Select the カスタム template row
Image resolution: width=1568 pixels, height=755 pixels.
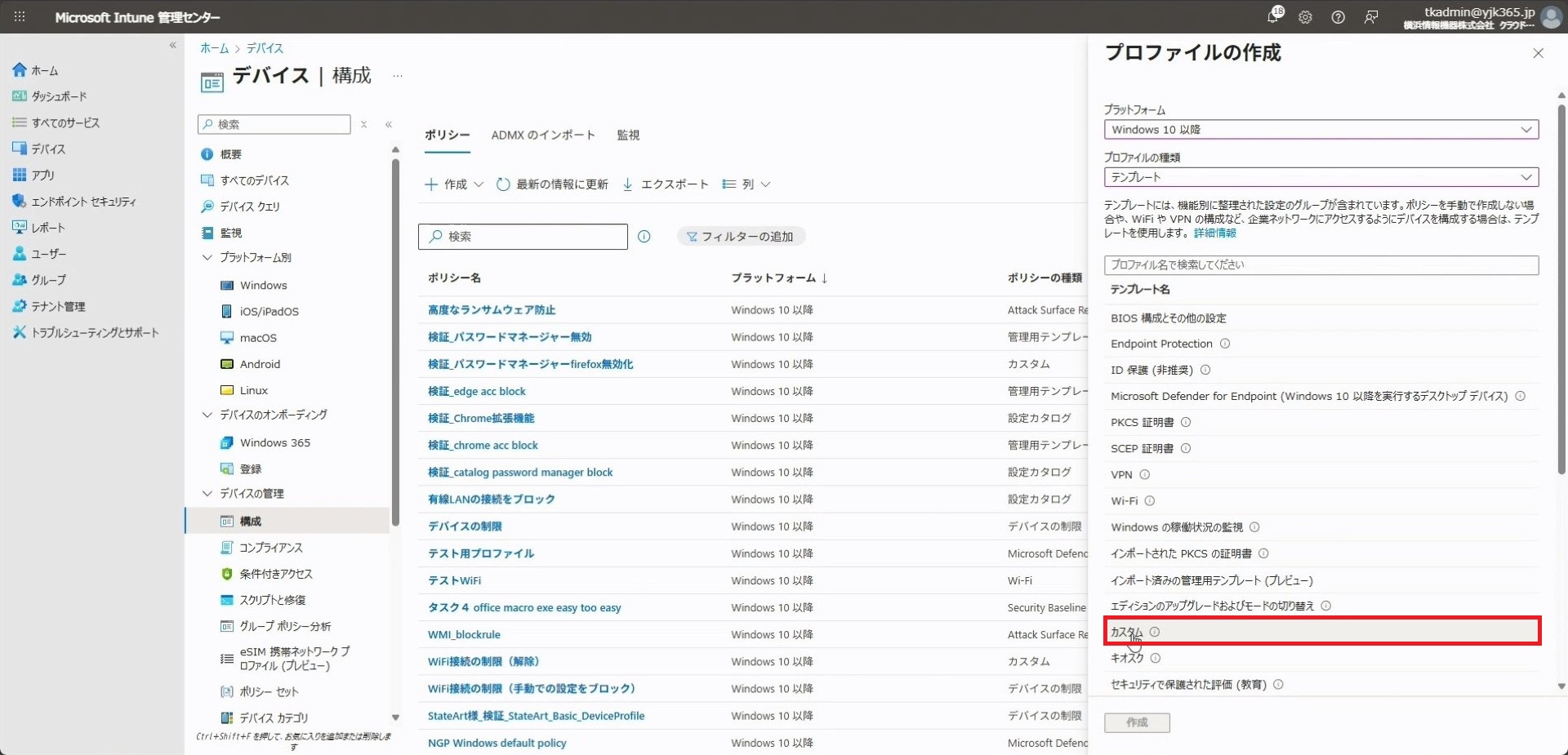click(1321, 632)
